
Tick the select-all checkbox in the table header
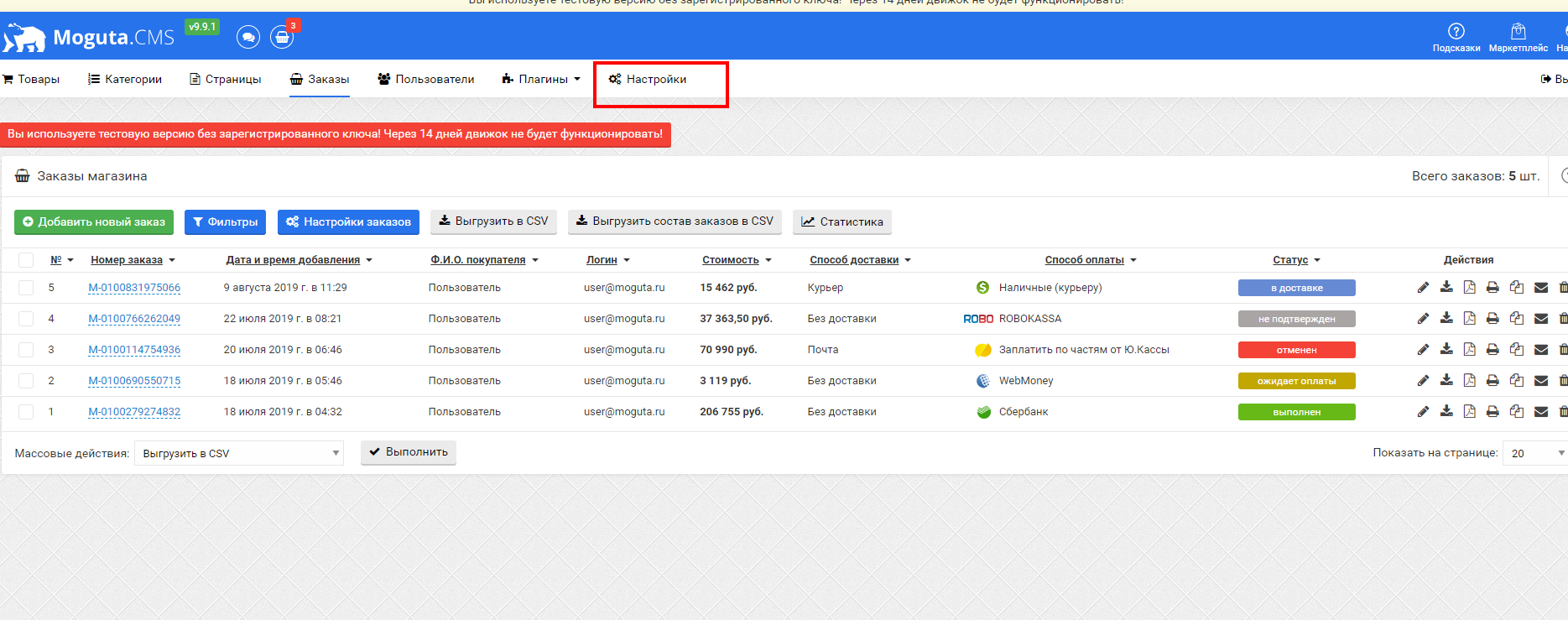coord(26,260)
